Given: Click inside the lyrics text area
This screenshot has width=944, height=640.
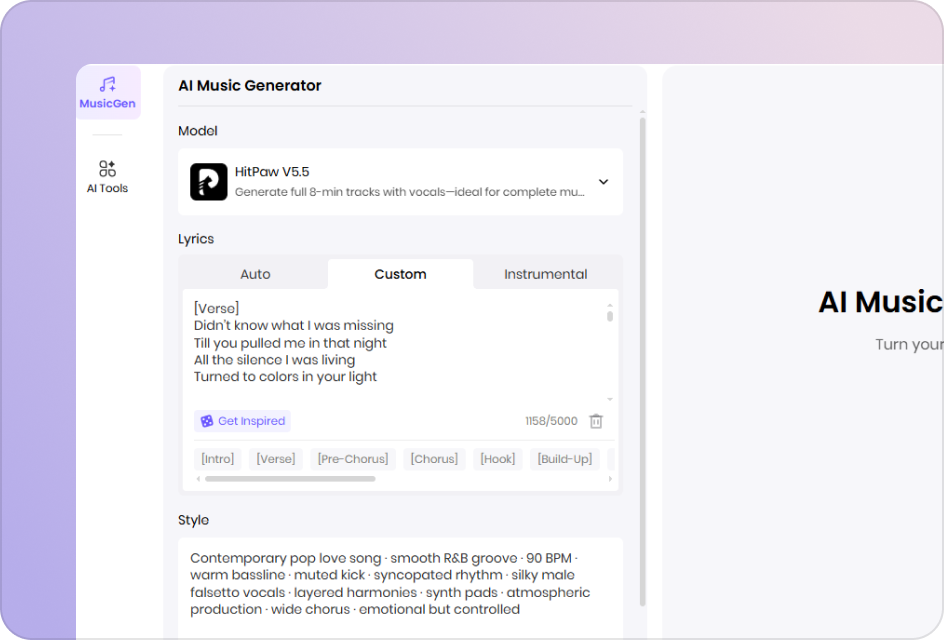Looking at the screenshot, I should point(400,345).
